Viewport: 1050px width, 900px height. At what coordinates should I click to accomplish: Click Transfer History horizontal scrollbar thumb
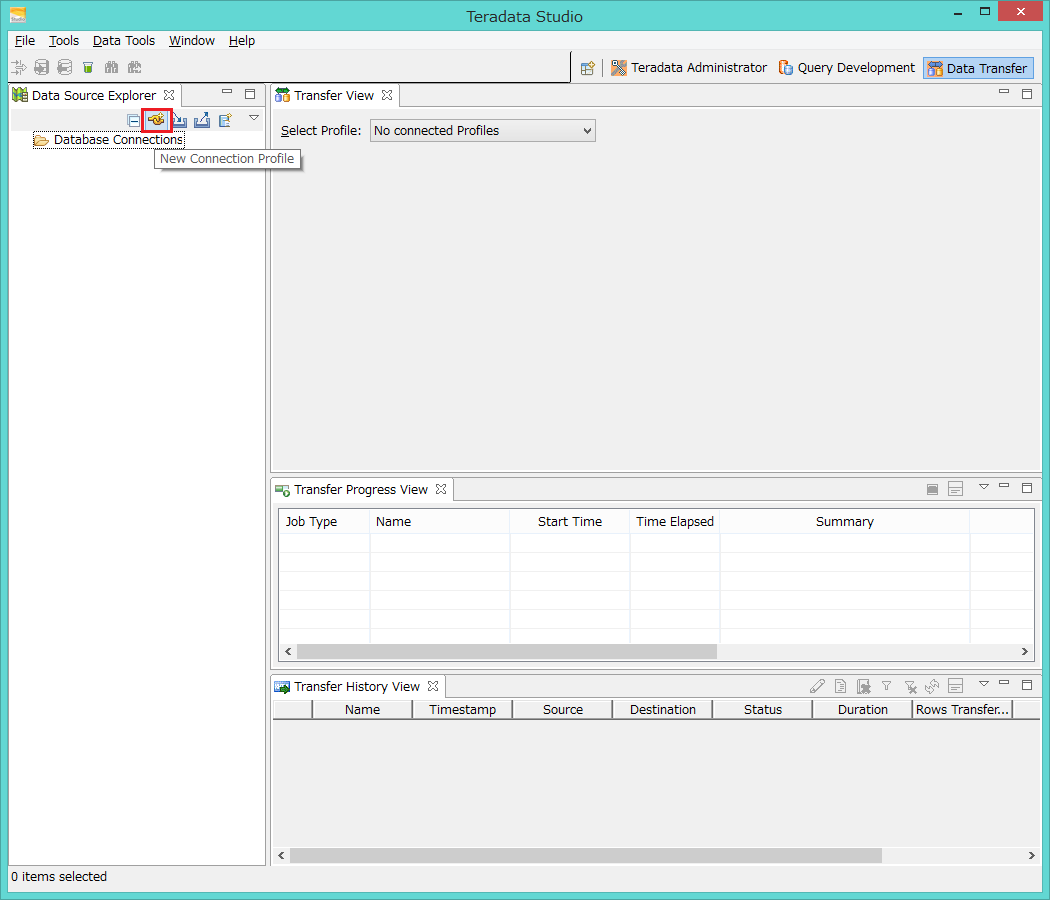[586, 855]
